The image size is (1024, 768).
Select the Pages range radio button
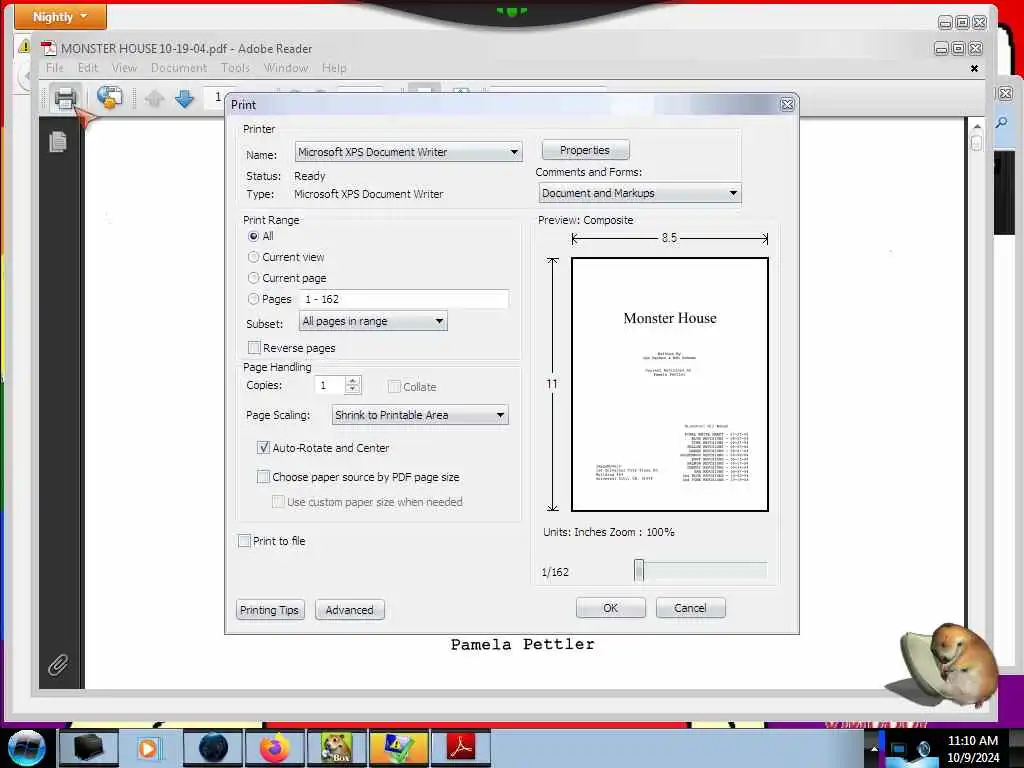(253, 299)
